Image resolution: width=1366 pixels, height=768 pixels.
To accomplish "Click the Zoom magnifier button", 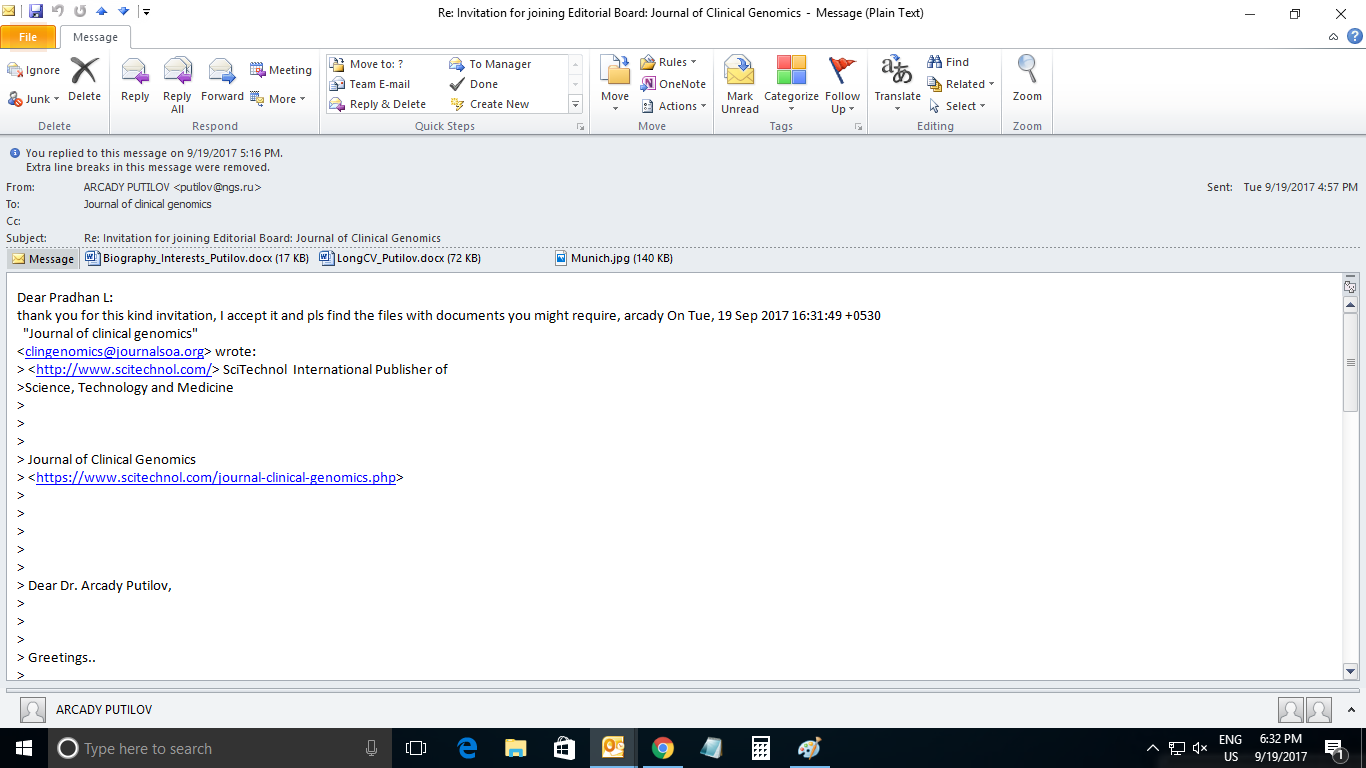I will point(1027,80).
